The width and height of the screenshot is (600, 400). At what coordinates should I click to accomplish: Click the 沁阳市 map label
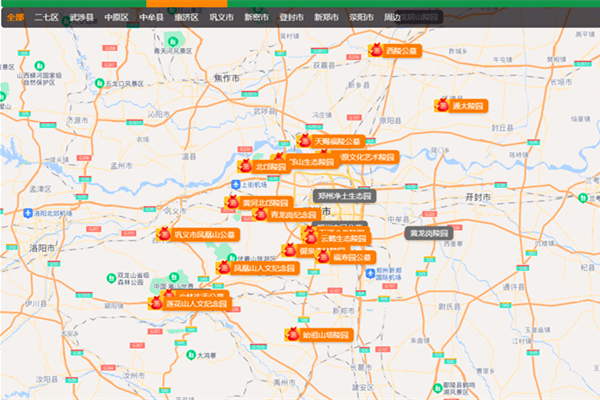click(159, 114)
